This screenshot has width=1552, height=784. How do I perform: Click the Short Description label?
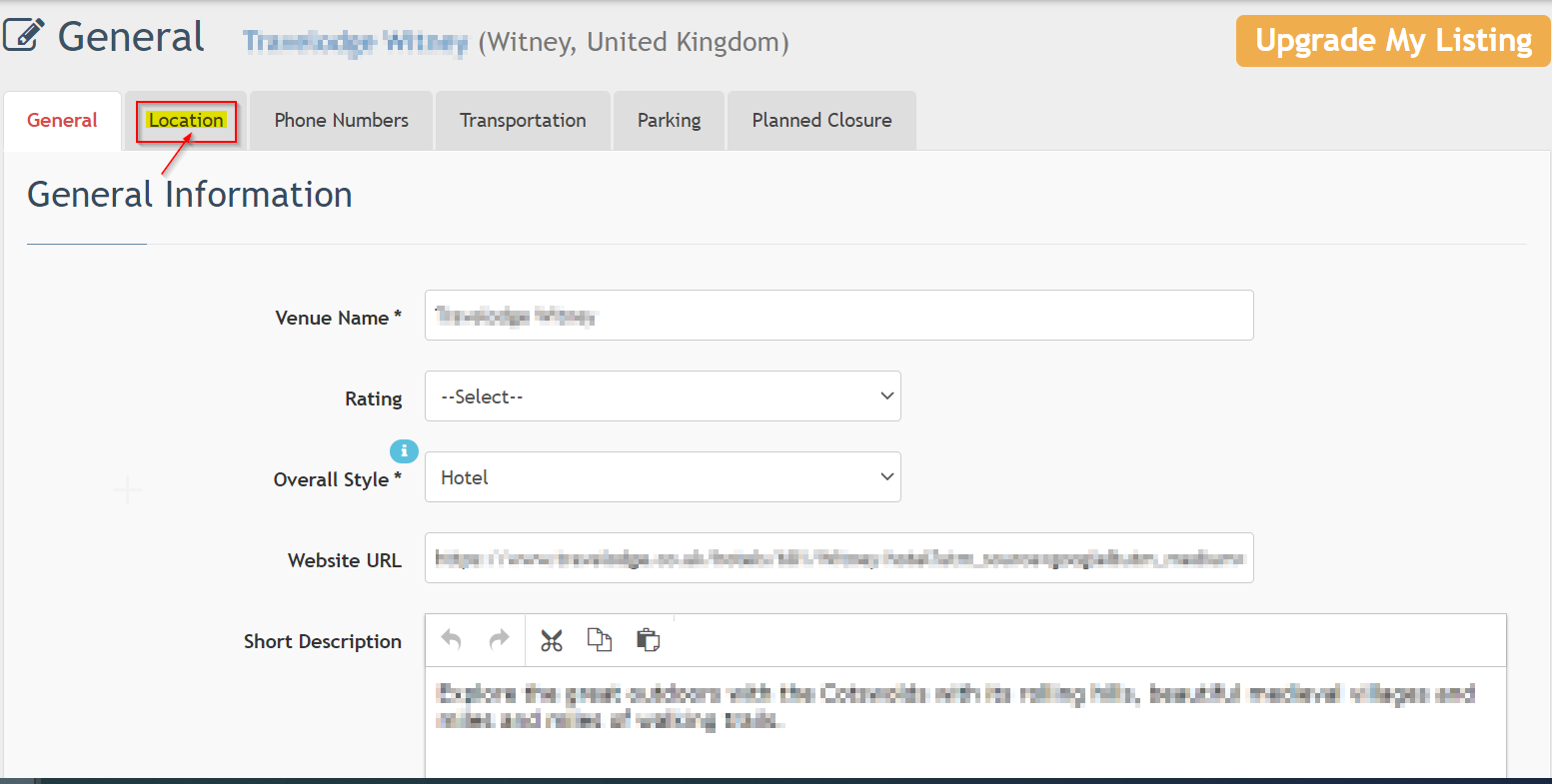click(323, 641)
